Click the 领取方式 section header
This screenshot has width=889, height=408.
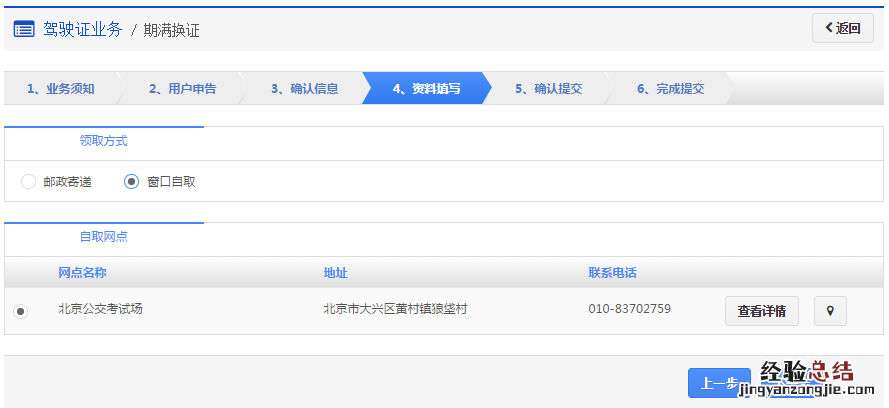point(104,141)
